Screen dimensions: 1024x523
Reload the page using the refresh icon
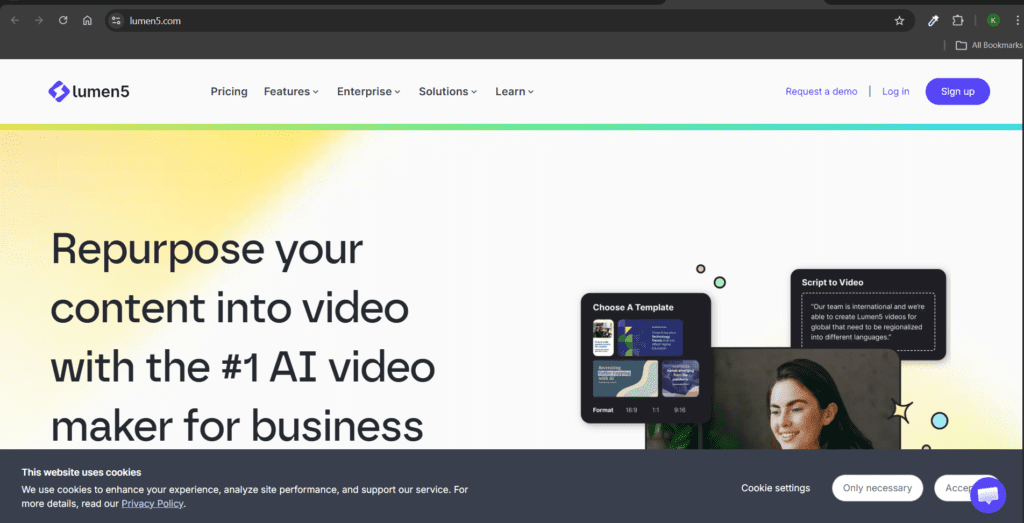63,21
